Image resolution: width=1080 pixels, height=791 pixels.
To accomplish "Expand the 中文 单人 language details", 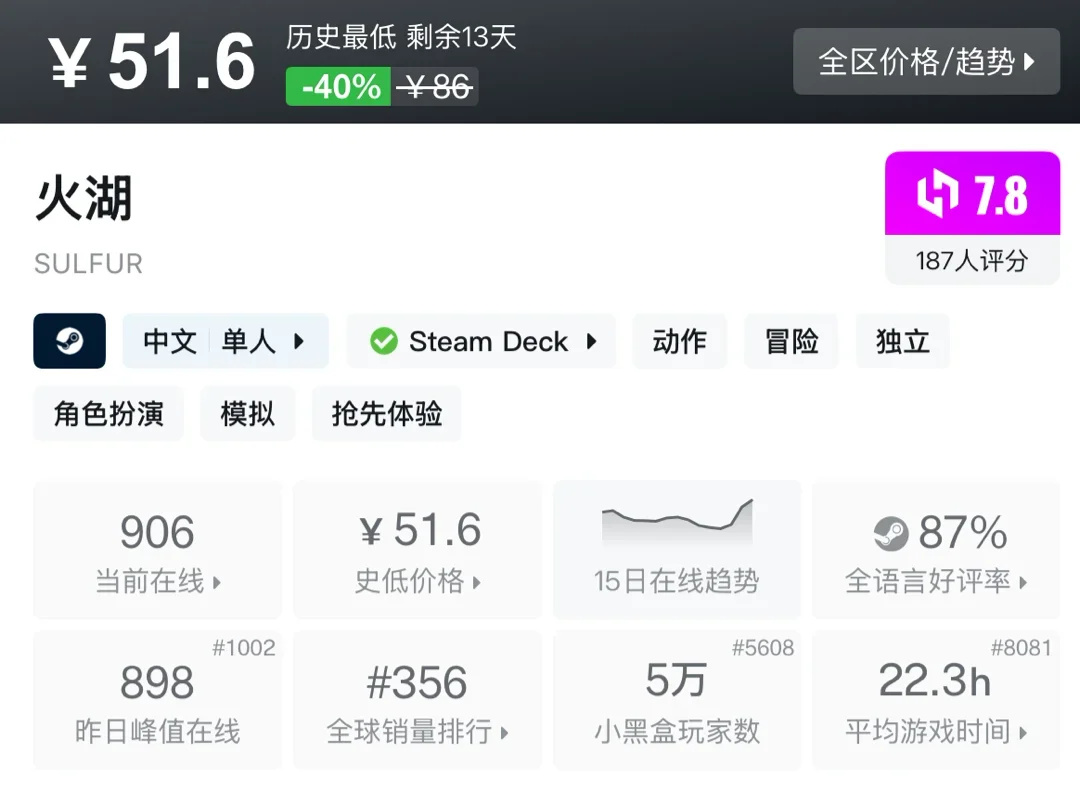I will pos(225,342).
